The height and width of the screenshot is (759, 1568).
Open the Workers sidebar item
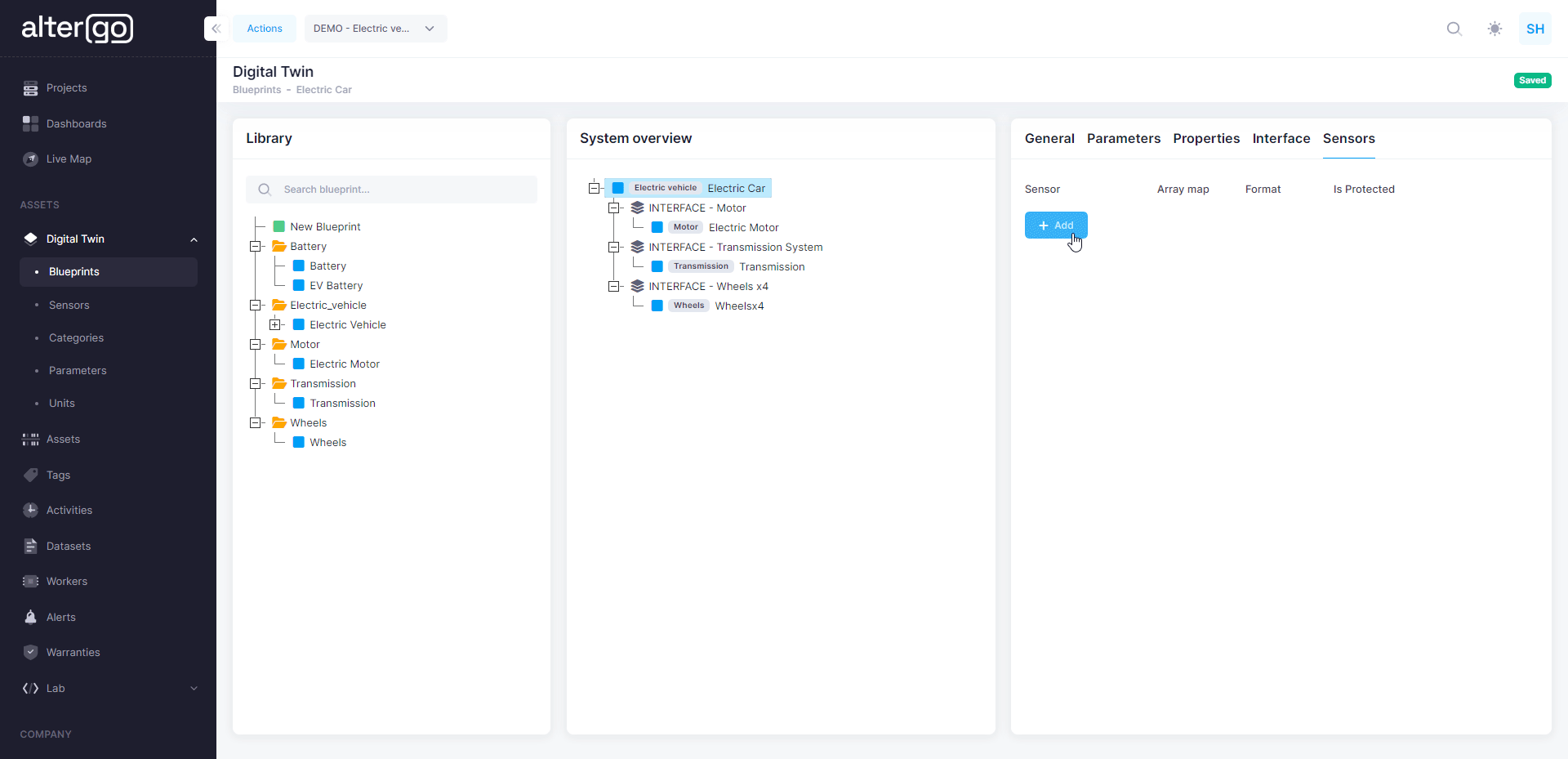(x=66, y=582)
